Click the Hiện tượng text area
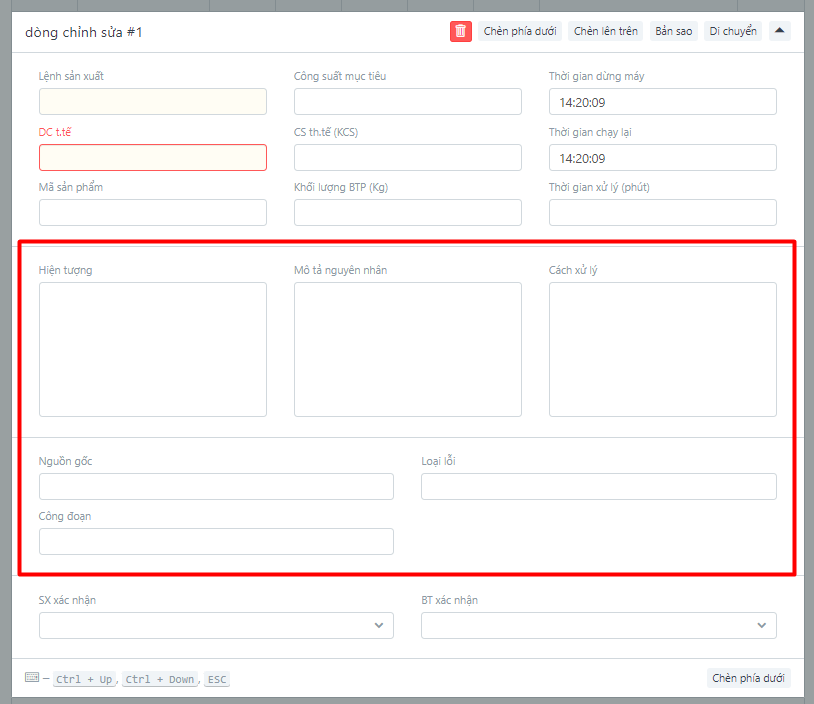814x704 pixels. 153,349
